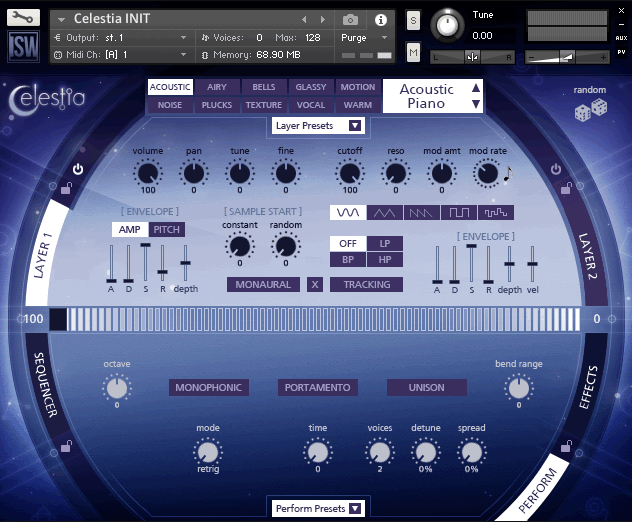
Task: Click the Sequencer padlock icon
Action: point(66,446)
